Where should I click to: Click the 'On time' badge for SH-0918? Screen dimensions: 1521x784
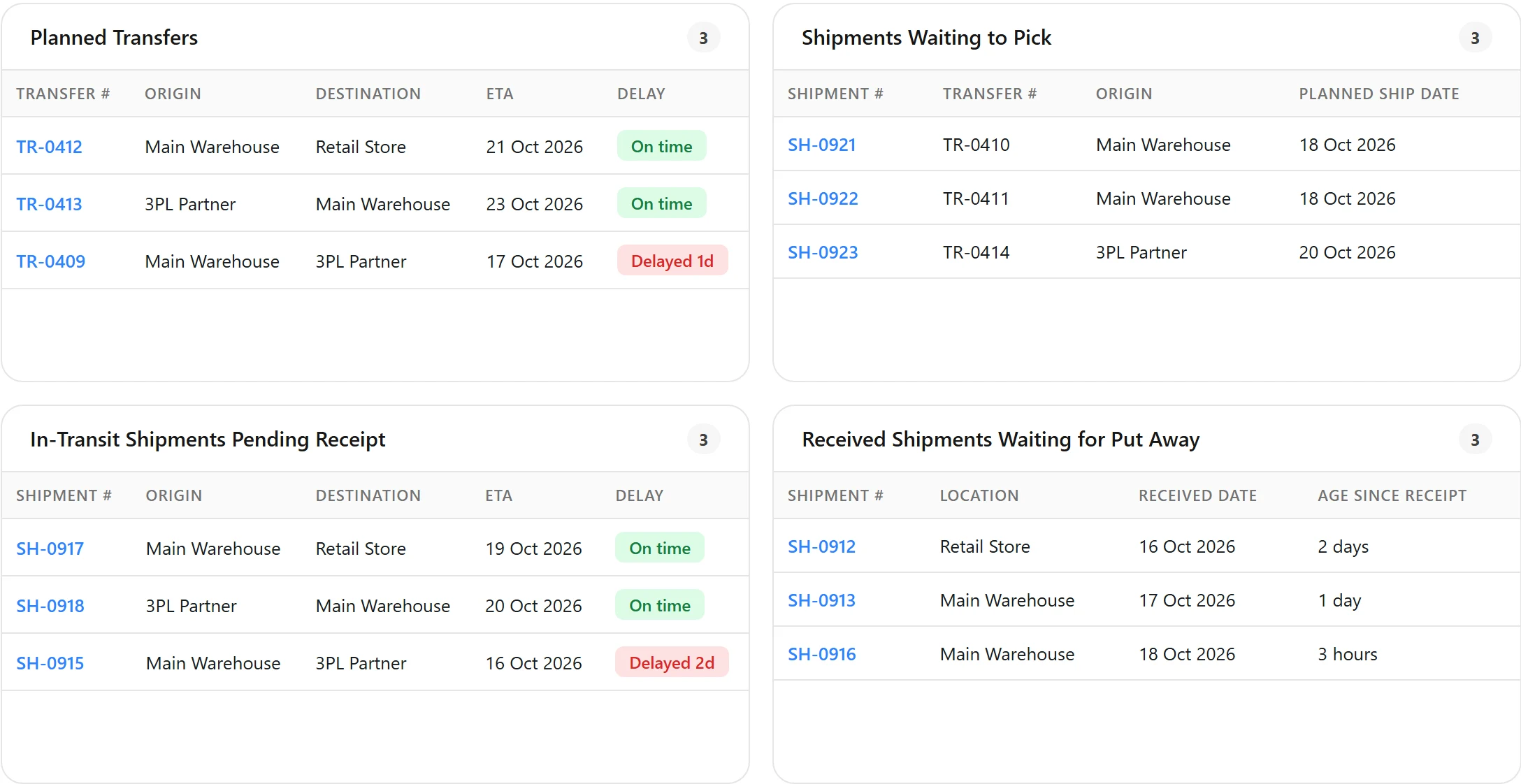pos(660,605)
